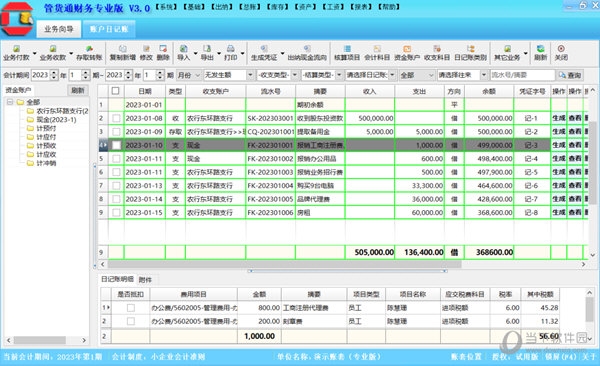Click the 刷新 button above the account tree
This screenshot has height=366, width=600.
pyautogui.click(x=78, y=90)
